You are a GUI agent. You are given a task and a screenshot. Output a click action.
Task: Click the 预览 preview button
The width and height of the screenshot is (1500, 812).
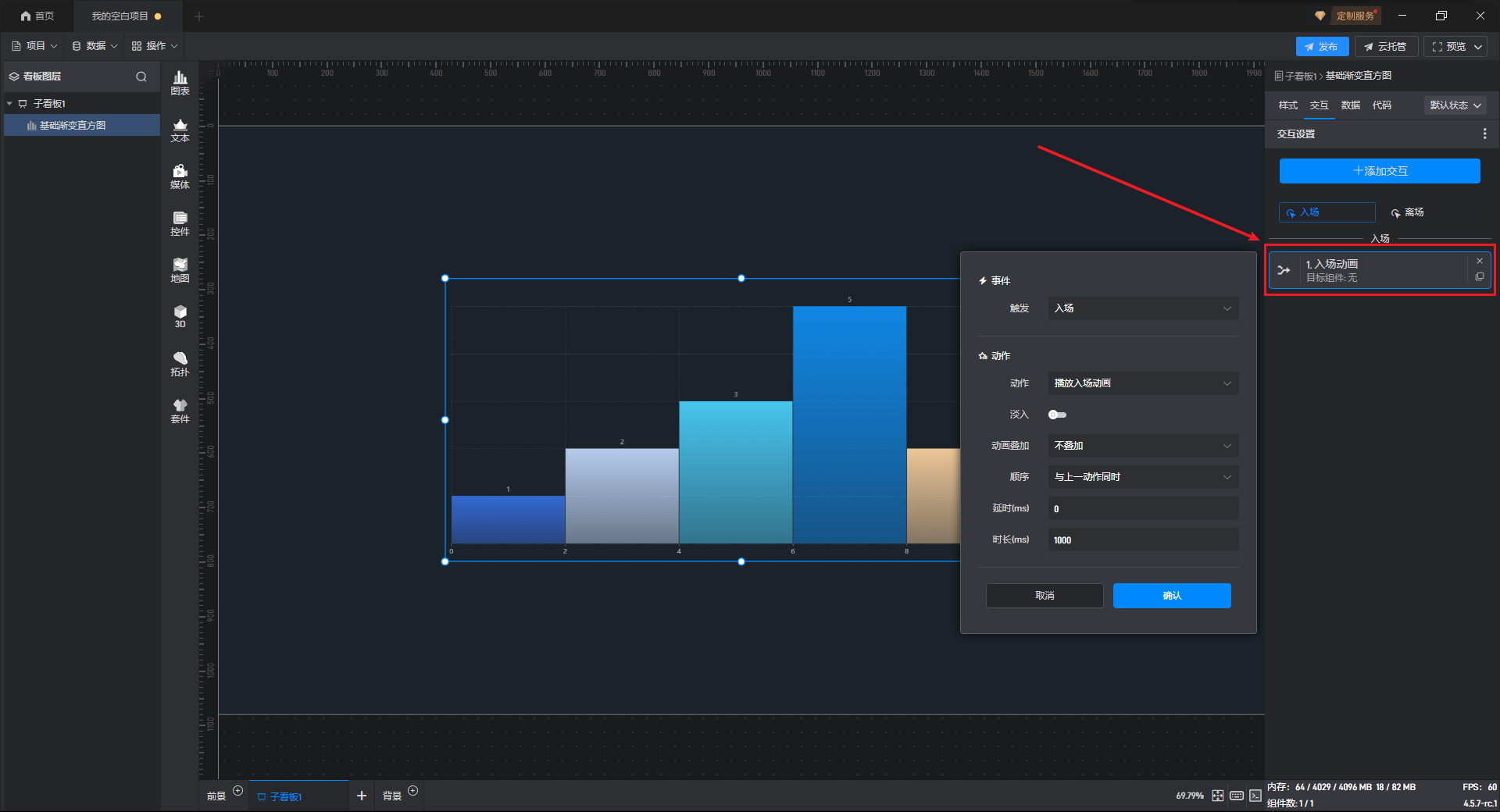point(1448,47)
